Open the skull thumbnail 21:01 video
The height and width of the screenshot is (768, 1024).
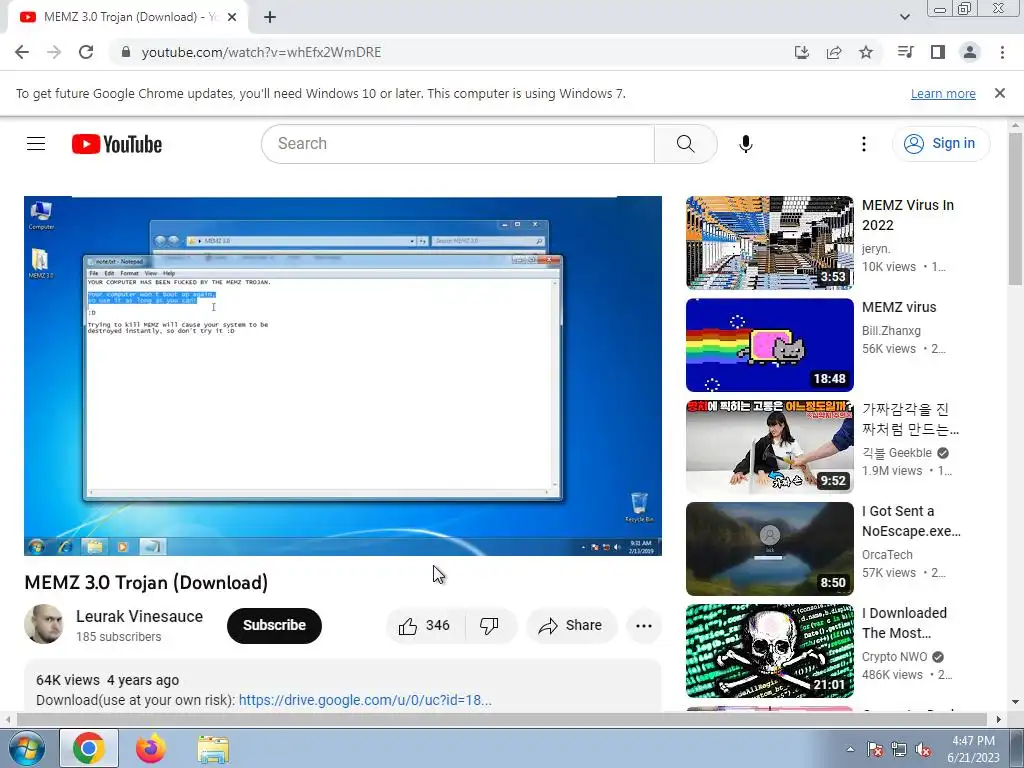pos(769,650)
